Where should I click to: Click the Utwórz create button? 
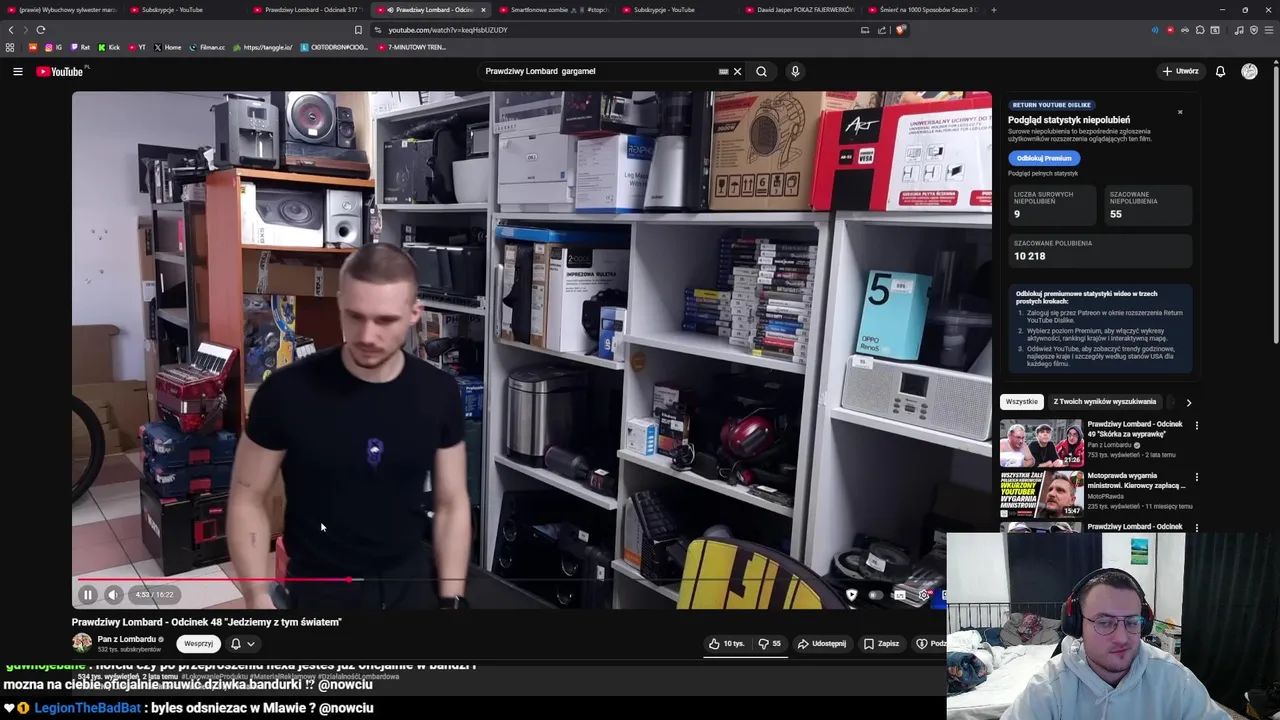point(1180,71)
